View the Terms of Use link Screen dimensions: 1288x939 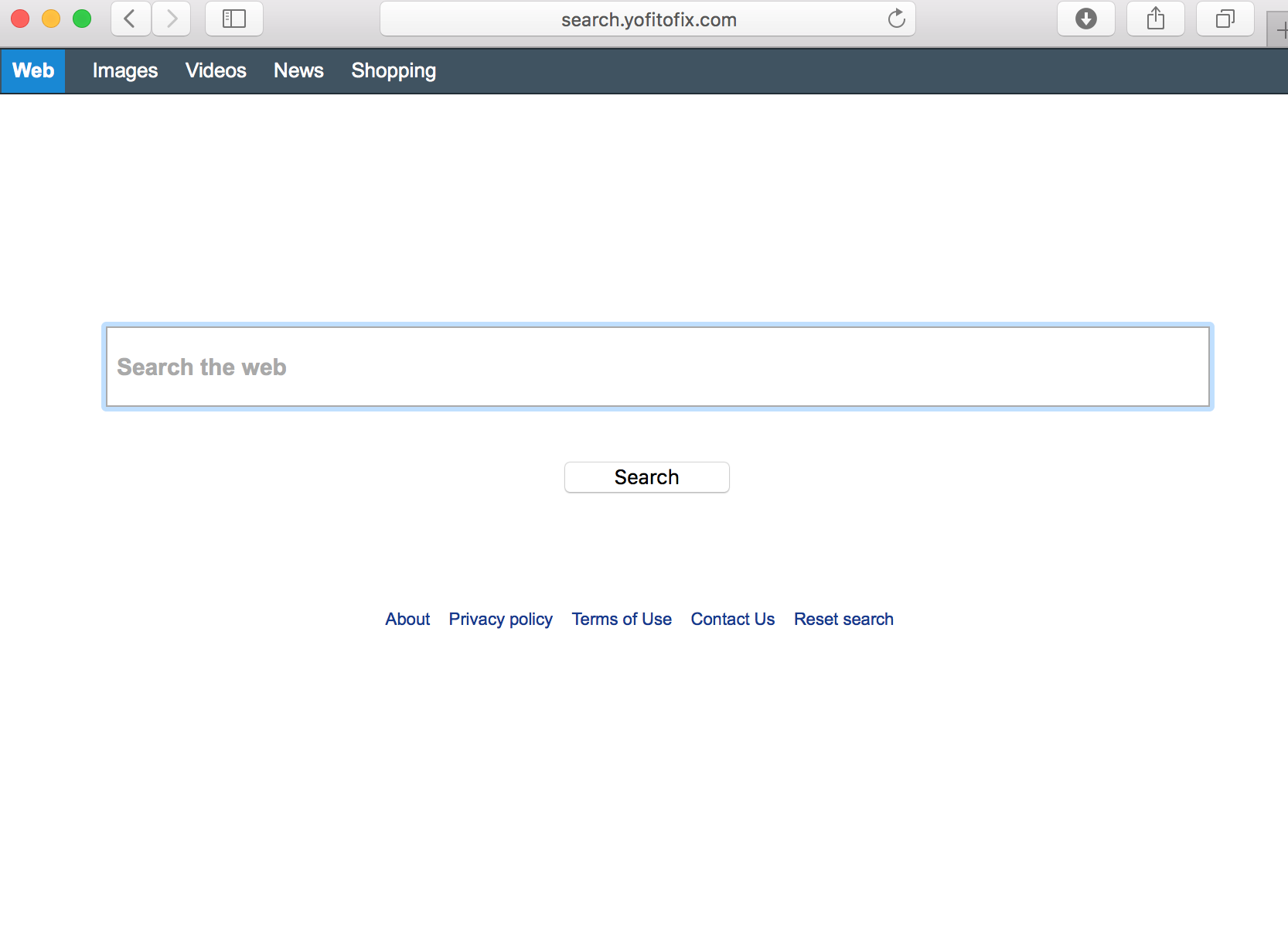tap(622, 620)
